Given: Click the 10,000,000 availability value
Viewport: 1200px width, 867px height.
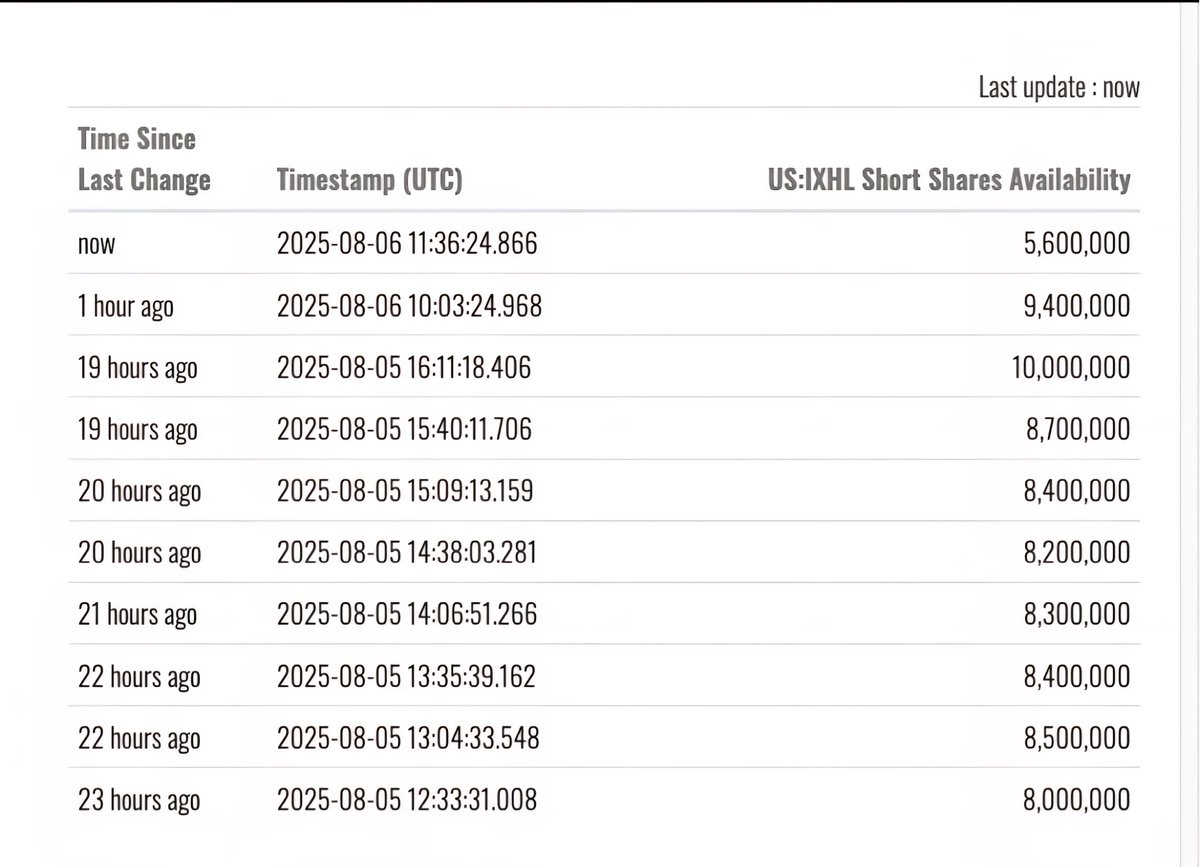Looking at the screenshot, I should click(x=1071, y=367).
